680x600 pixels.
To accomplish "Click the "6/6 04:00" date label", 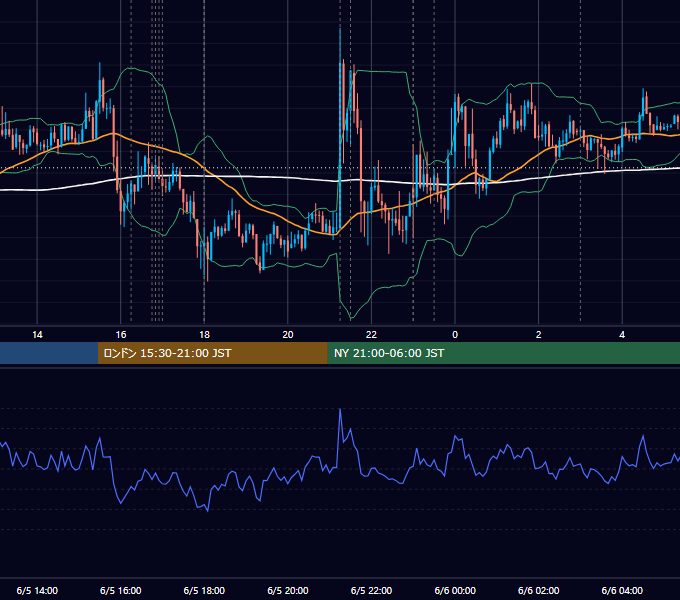I will (622, 590).
